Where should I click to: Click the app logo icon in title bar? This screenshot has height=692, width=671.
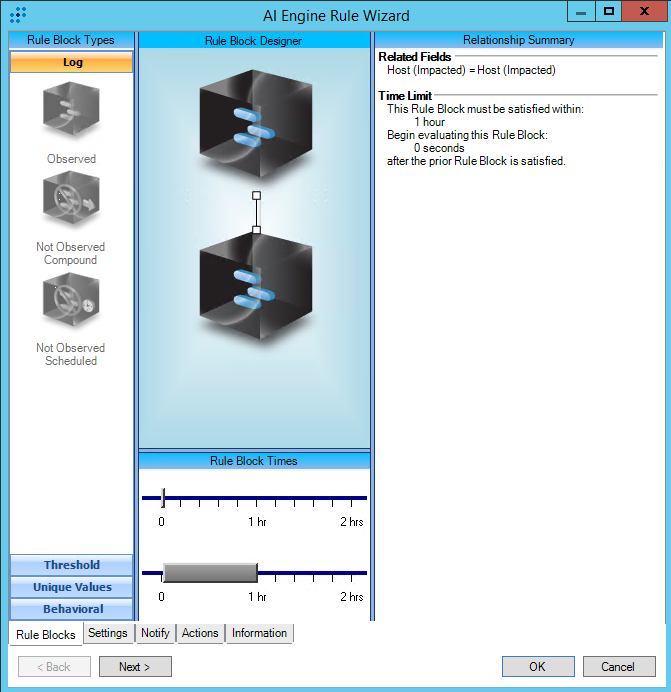17,15
